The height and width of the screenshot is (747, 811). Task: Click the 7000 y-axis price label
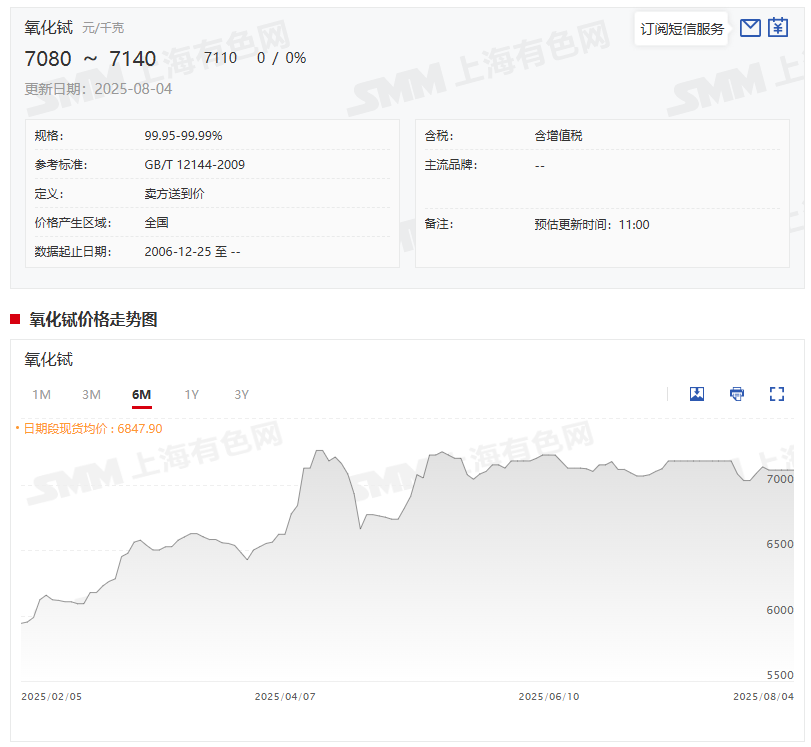click(780, 480)
